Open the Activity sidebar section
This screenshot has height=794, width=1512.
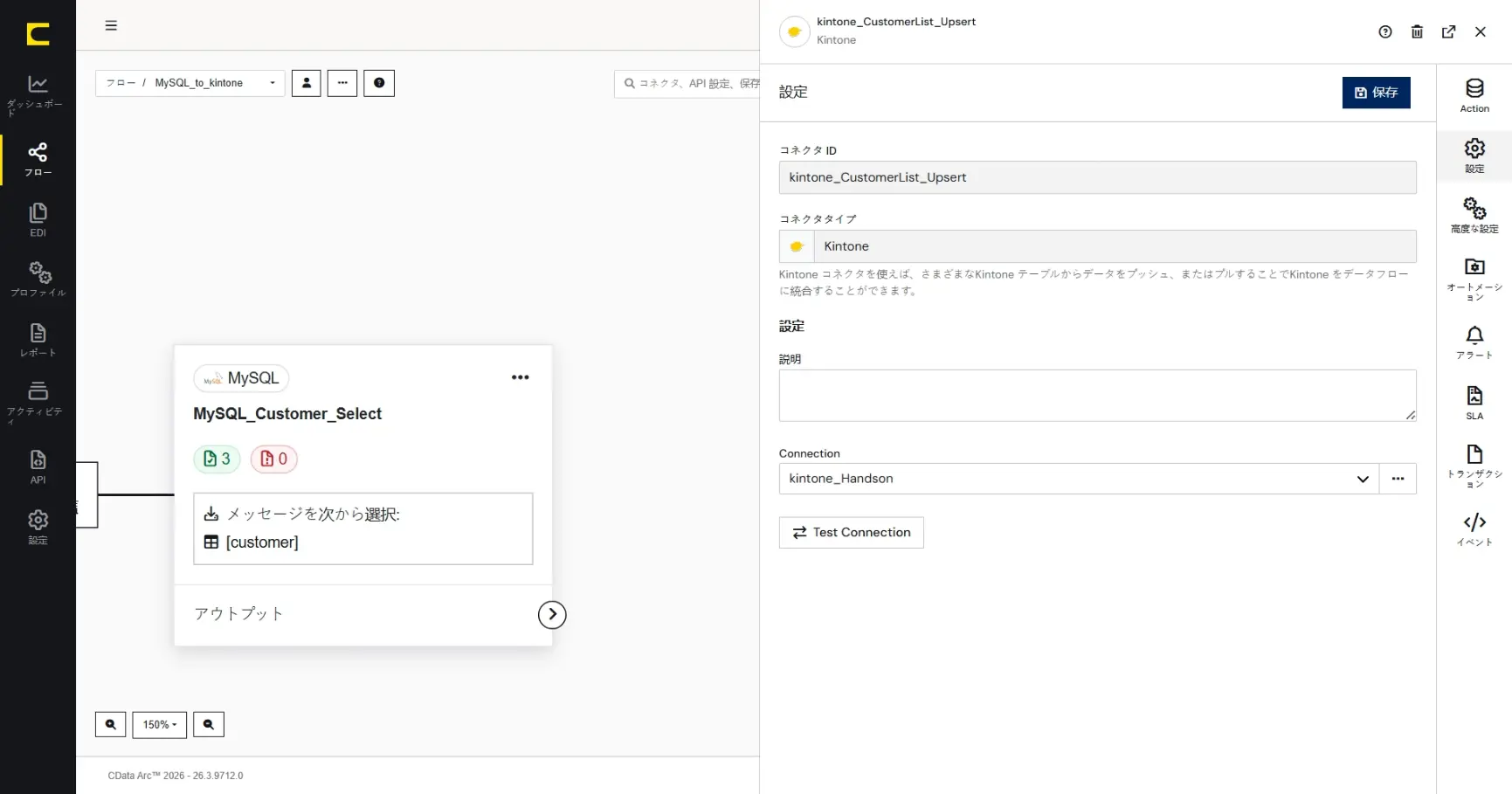click(38, 402)
